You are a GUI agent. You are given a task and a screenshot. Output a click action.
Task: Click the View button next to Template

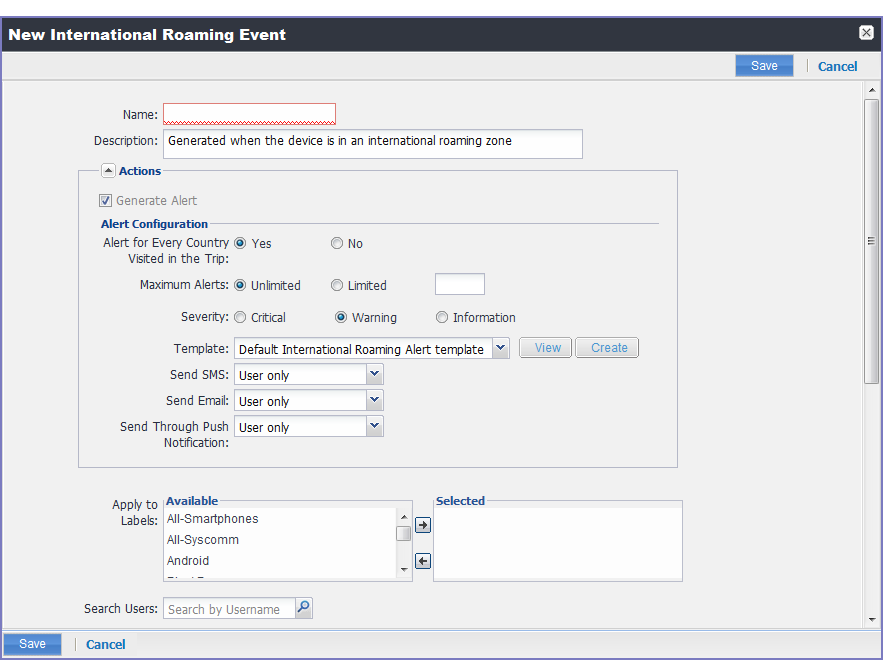tap(544, 347)
